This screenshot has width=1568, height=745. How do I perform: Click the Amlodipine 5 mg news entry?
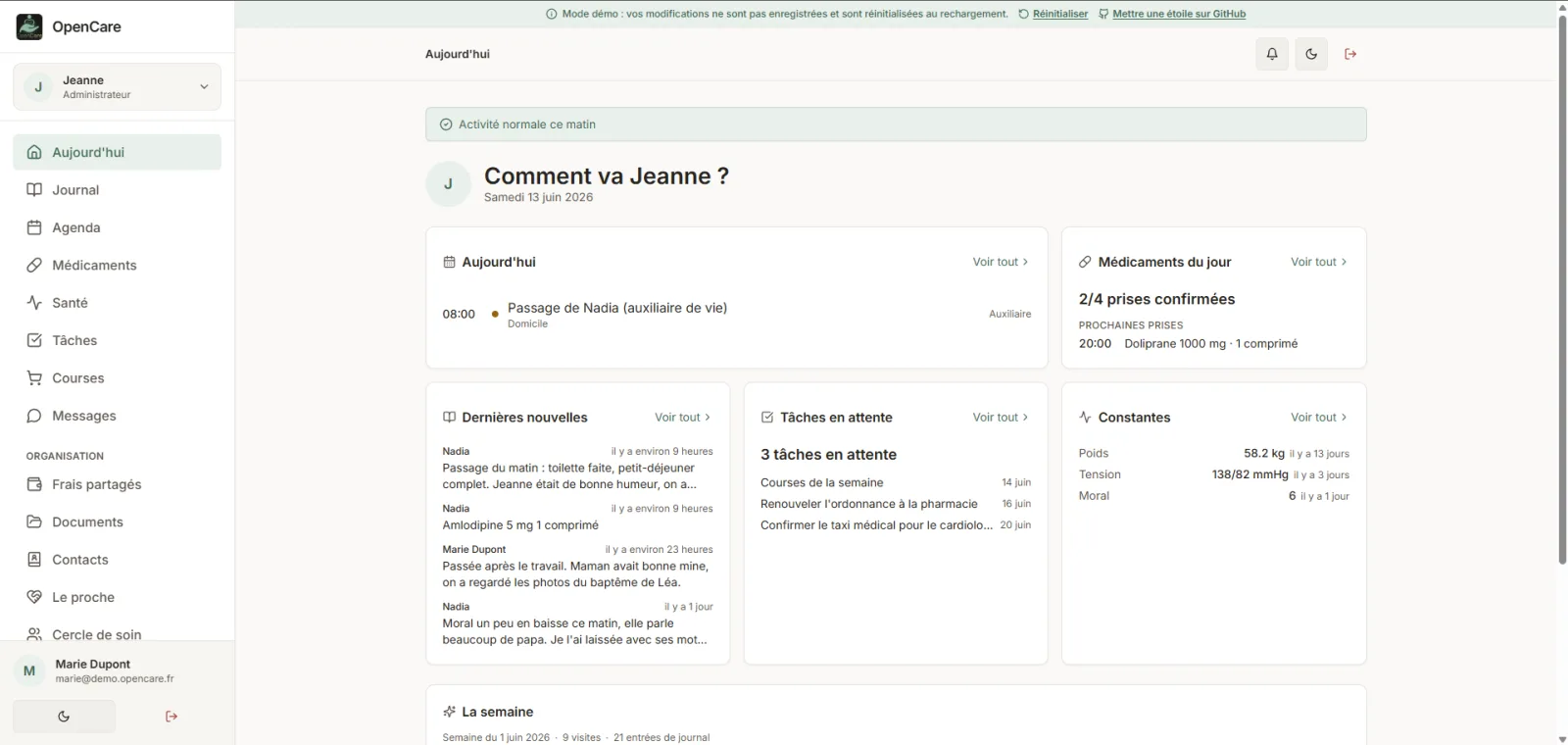click(577, 518)
